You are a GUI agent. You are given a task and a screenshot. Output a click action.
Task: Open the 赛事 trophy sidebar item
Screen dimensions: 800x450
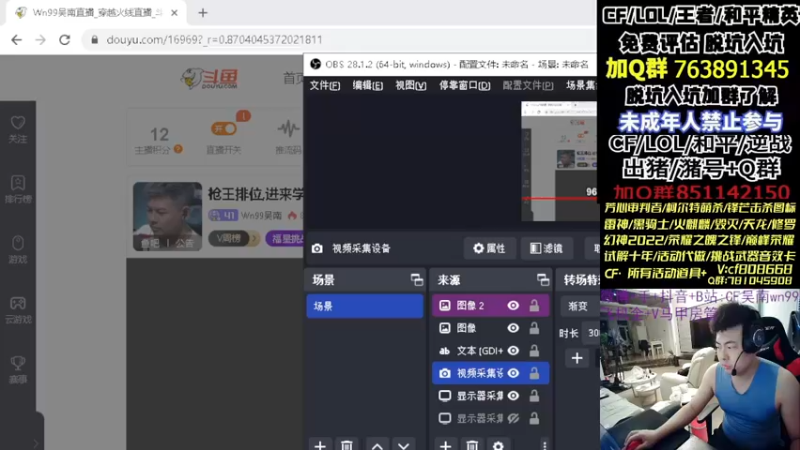18,370
